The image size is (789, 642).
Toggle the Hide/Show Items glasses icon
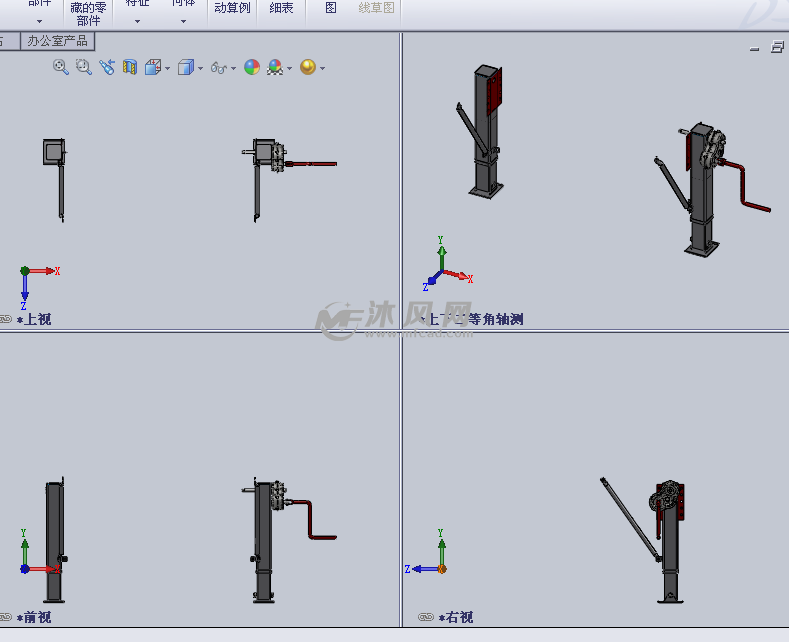219,67
